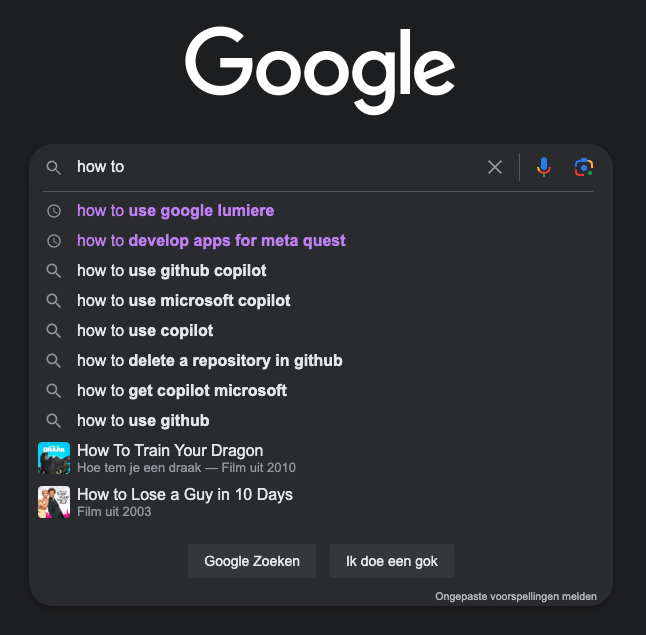Viewport: 646px width, 635px height.
Task: Open How To Train Your Dragon poster thumbnail
Action: pos(54,458)
